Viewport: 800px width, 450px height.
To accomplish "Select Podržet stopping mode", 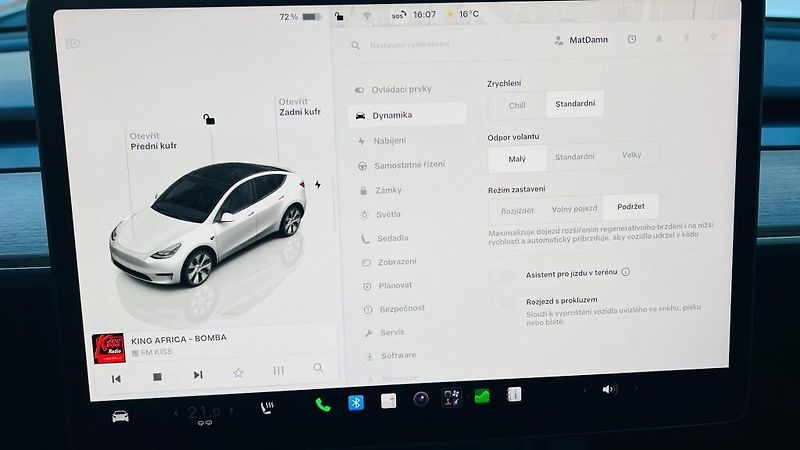I will (631, 207).
